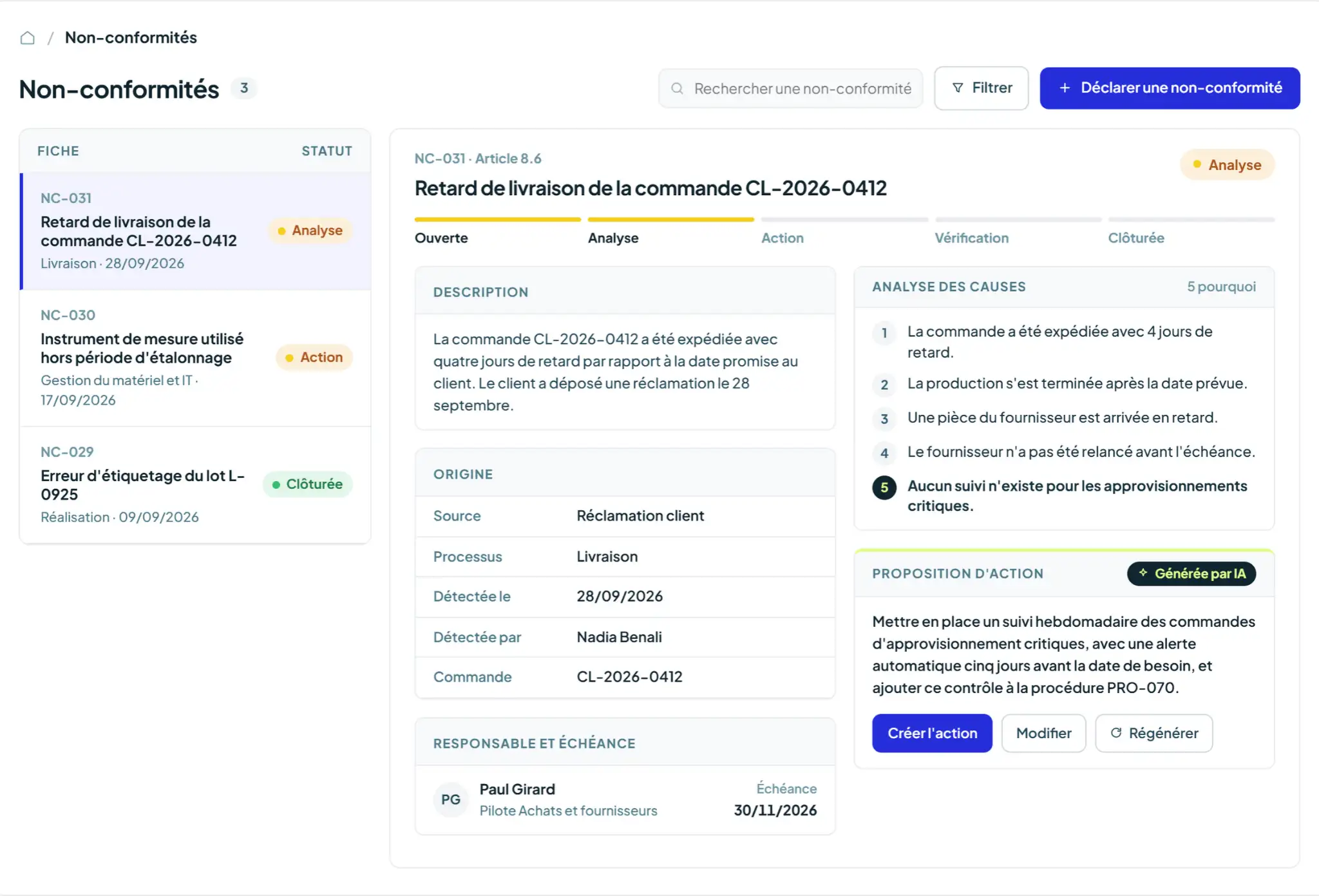Click the count badge '3' beside title
The height and width of the screenshot is (896, 1319).
244,88
